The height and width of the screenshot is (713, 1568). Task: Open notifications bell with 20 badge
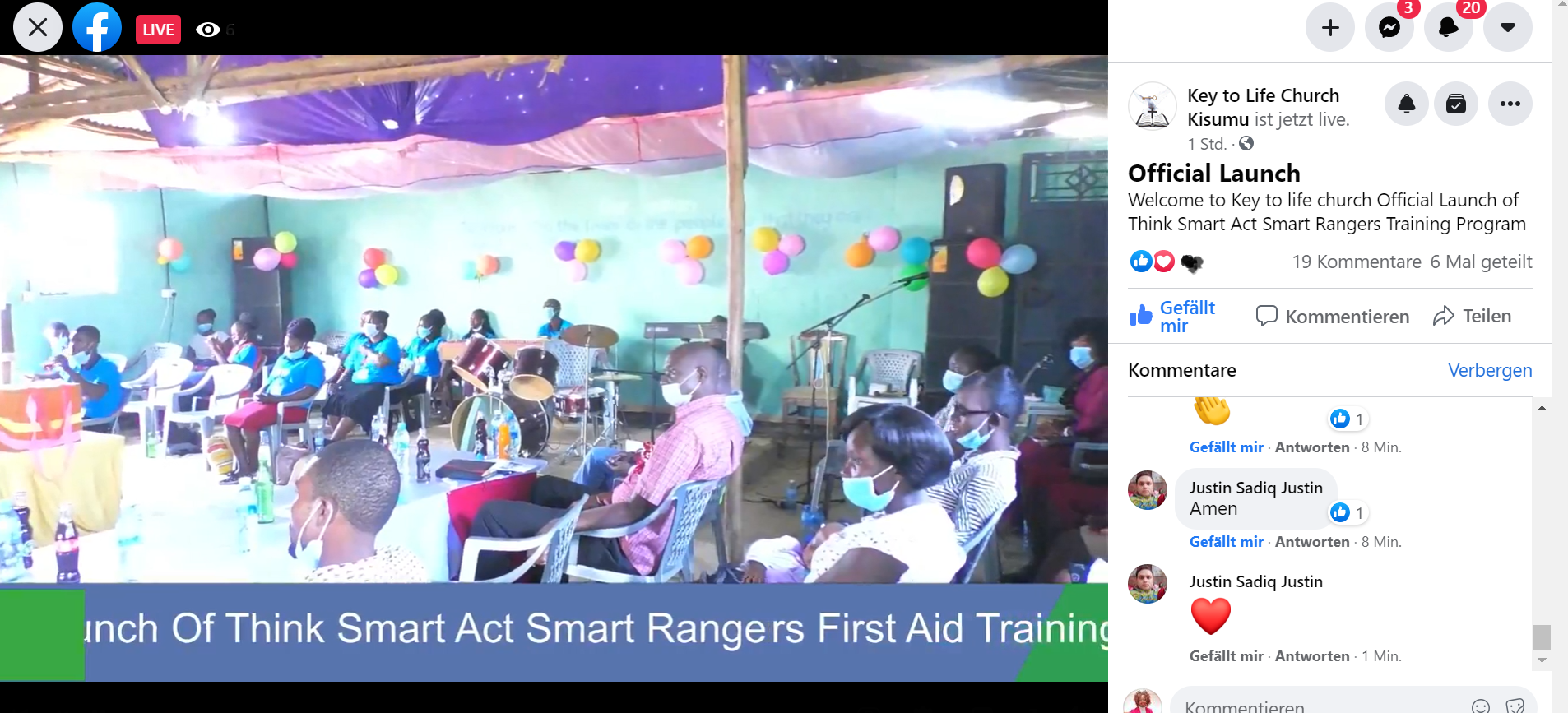1449,27
